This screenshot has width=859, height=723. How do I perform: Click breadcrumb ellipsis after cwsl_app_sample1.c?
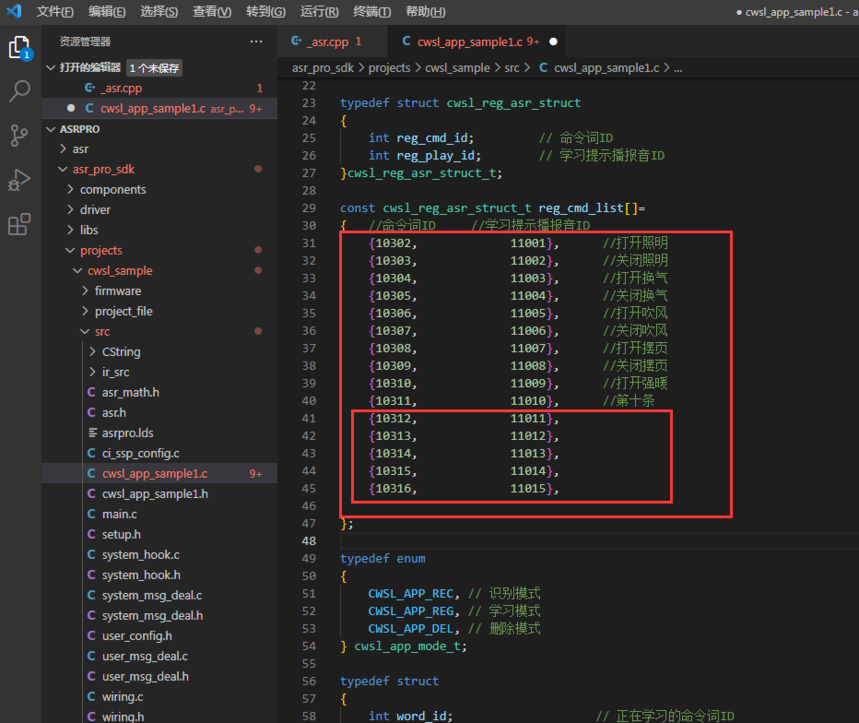coord(678,68)
